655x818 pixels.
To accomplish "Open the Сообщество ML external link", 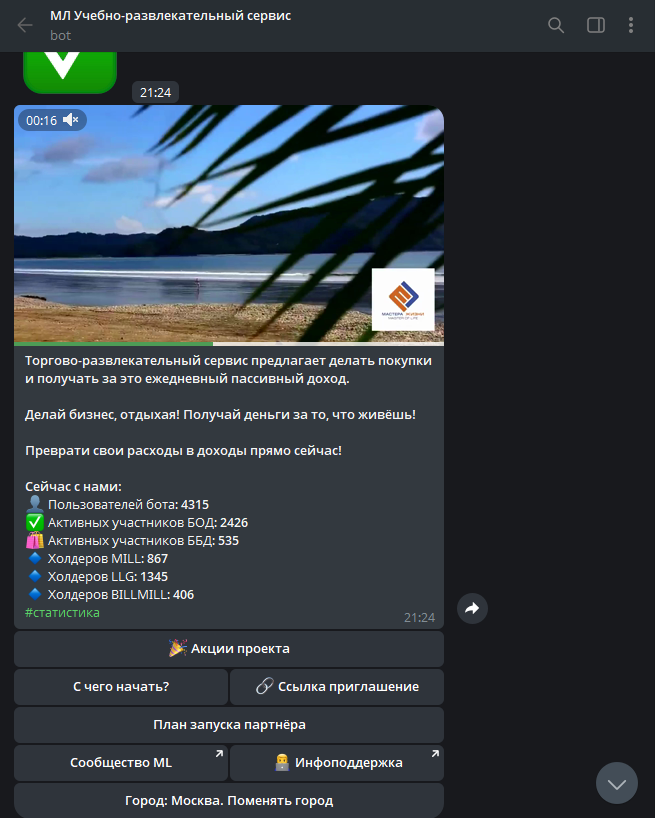I will tap(121, 763).
